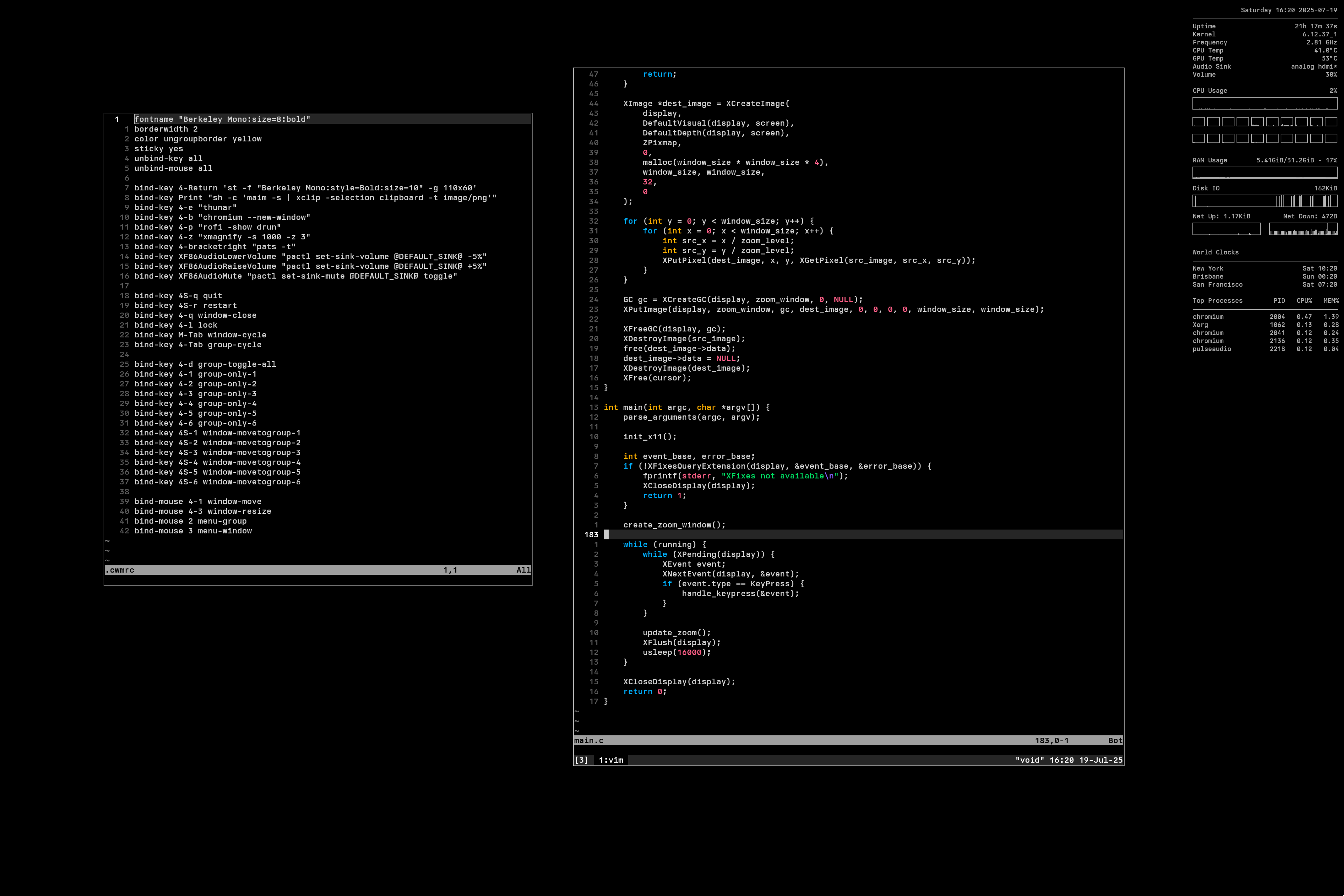This screenshot has width=1344, height=896.
Task: Click the 'bind-key 4-q window-close' line
Action: click(195, 315)
